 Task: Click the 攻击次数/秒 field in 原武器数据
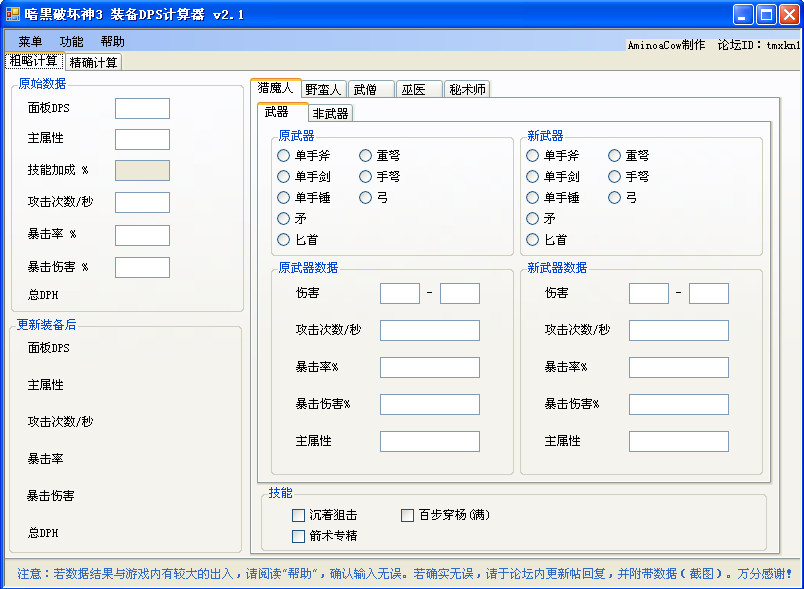pos(430,330)
